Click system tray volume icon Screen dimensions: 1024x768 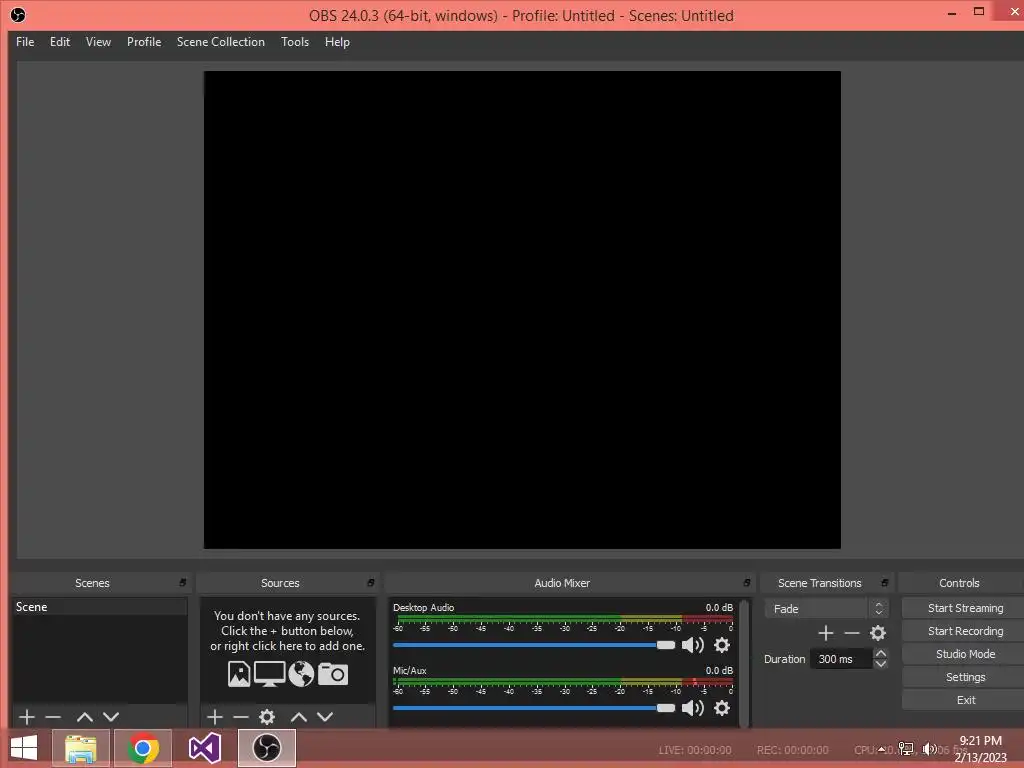pyautogui.click(x=929, y=749)
